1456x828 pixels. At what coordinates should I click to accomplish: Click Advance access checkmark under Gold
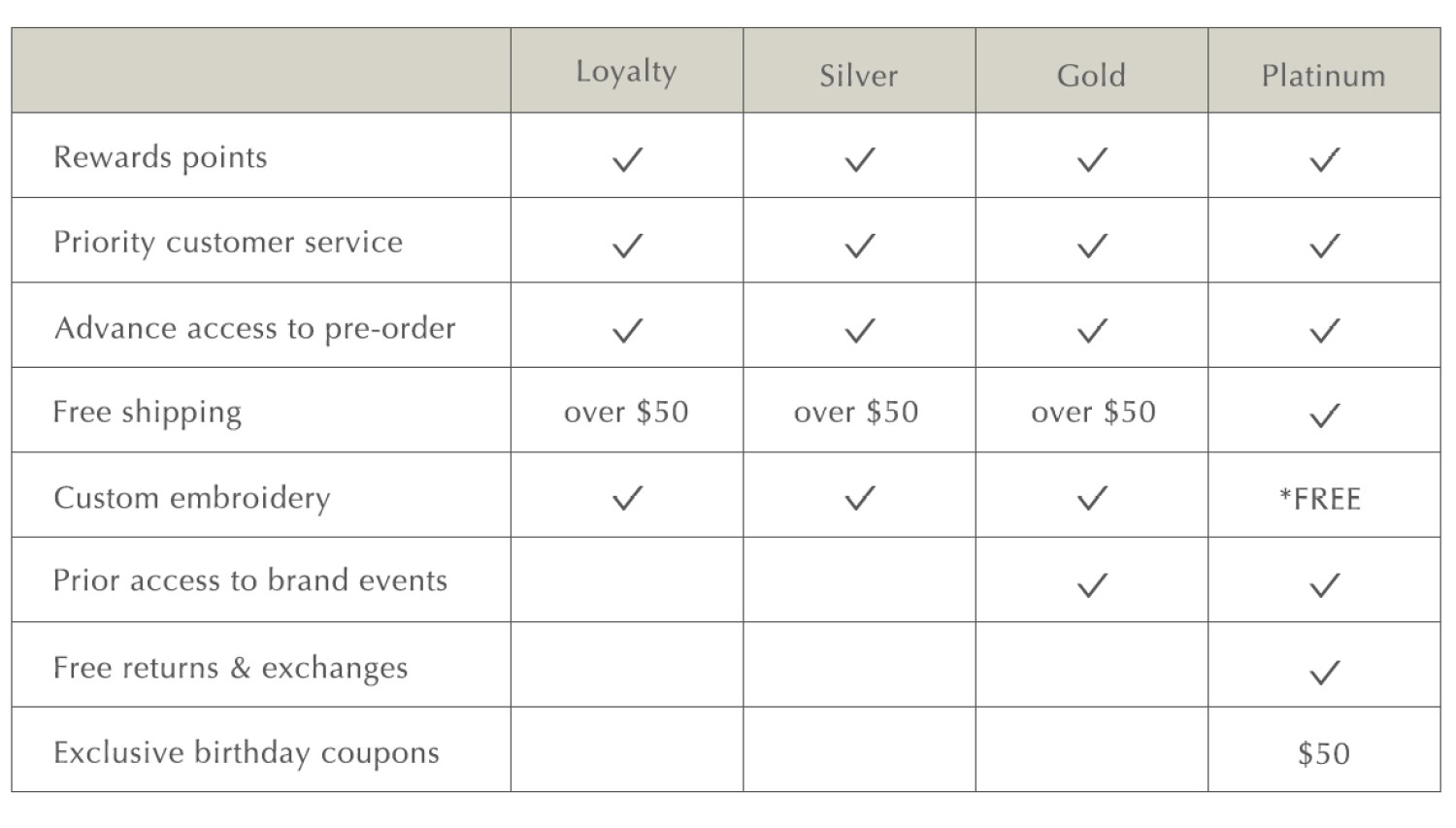coord(1092,330)
